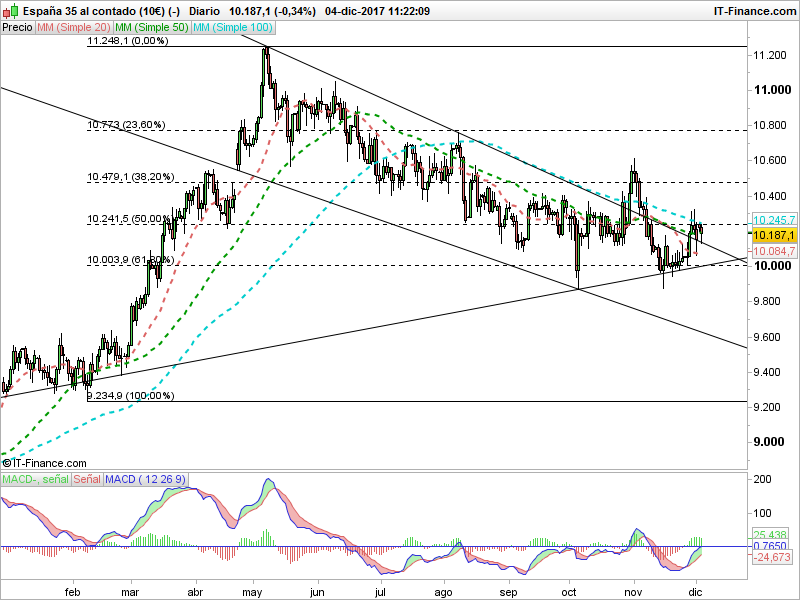Click the red 10.084,7 moving average tag
The height and width of the screenshot is (600, 800).
(x=774, y=251)
